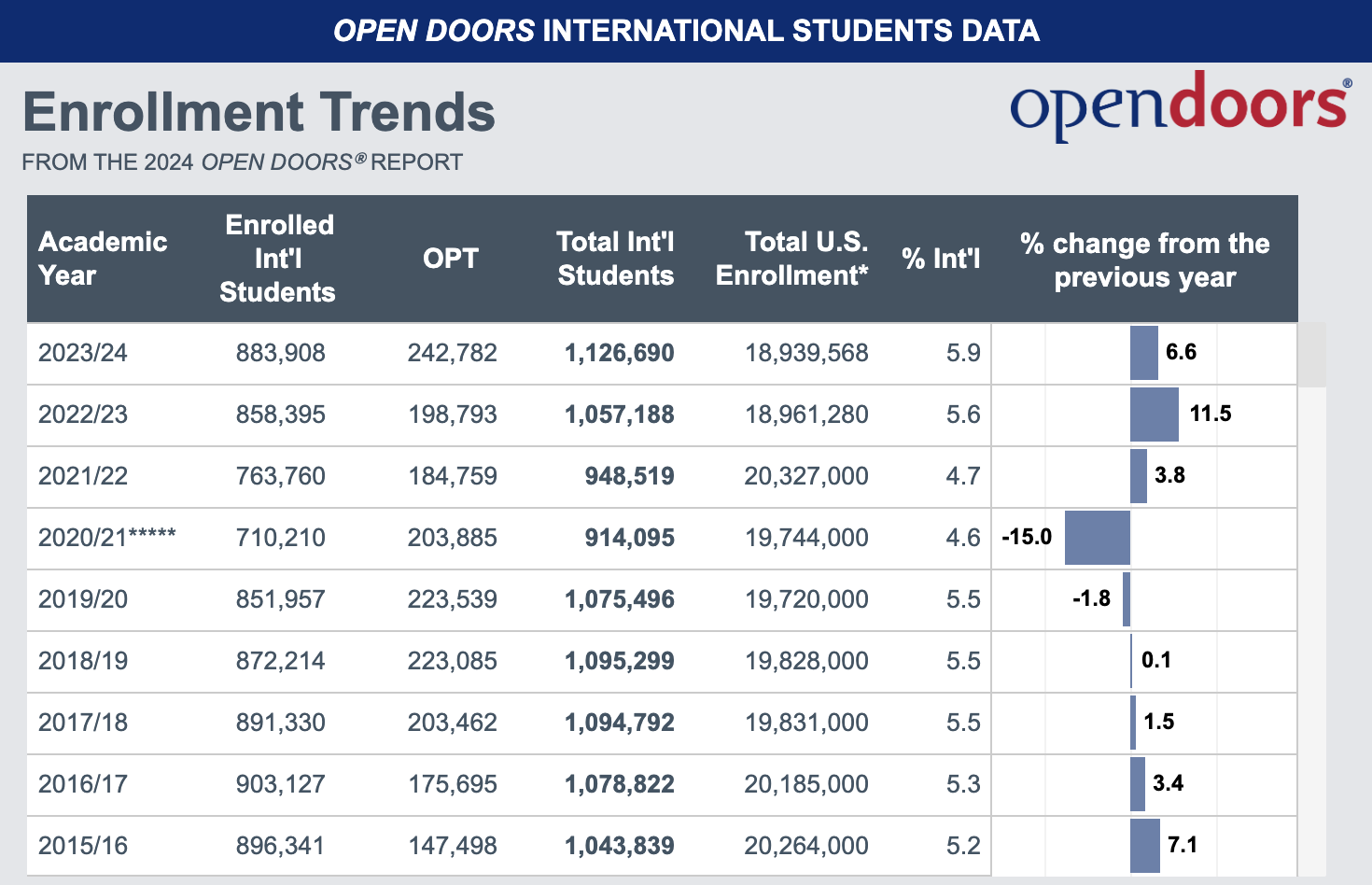Click the 7.1 bar for 2015/16
Viewport: 1372px width, 885px height.
click(x=1145, y=846)
